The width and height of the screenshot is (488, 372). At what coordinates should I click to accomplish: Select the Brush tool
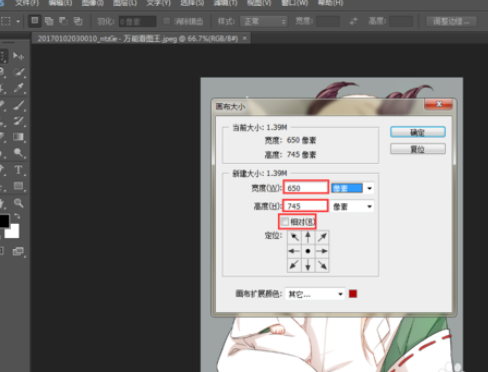(x=19, y=105)
